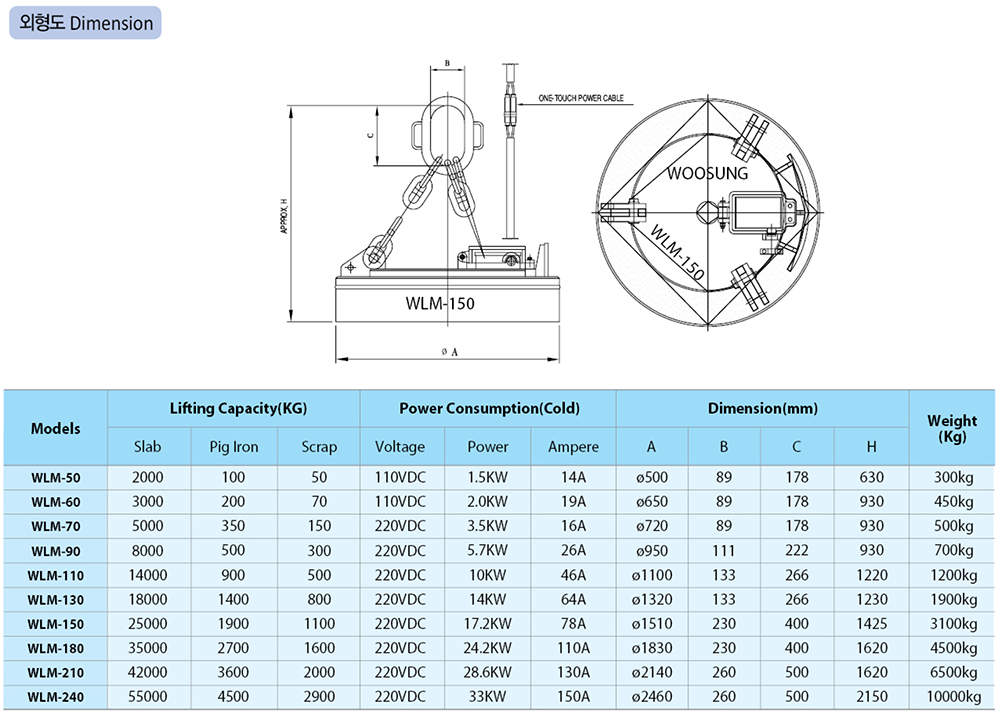Click the WLM-50 model row label
The image size is (1000, 718).
tap(56, 478)
